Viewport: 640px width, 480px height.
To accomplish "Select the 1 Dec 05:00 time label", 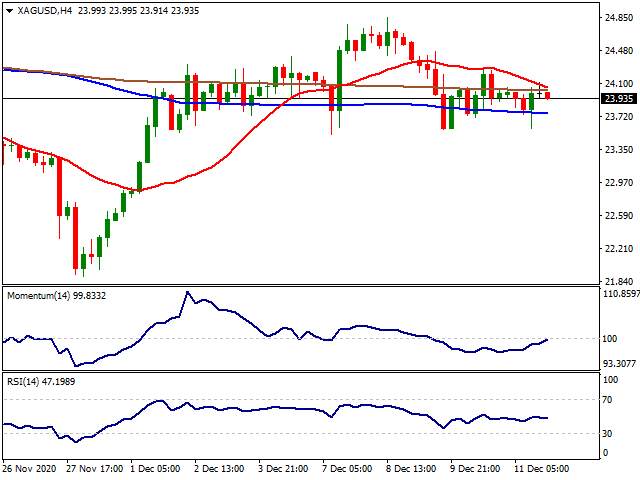I will [x=155, y=469].
